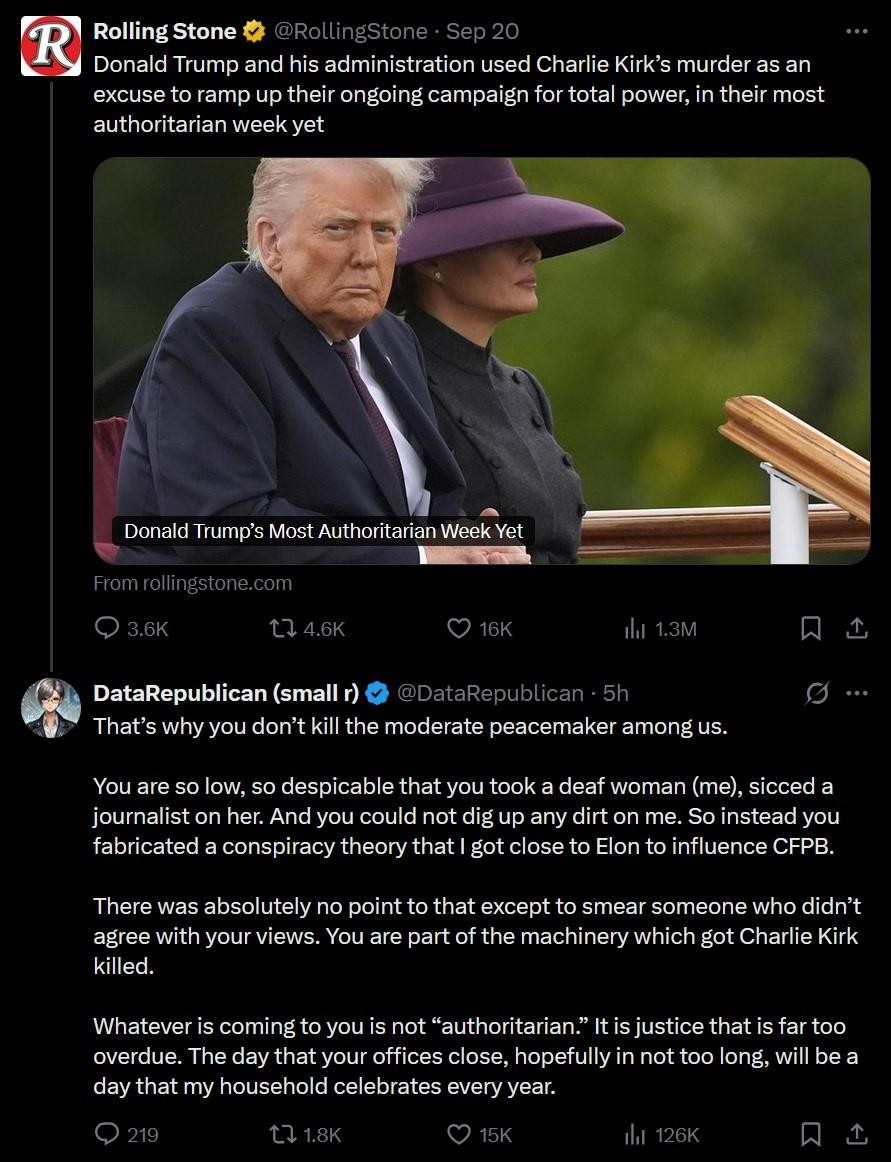Open more options on Rolling Stone post
Screen dimensions: 891x1162
point(856,31)
